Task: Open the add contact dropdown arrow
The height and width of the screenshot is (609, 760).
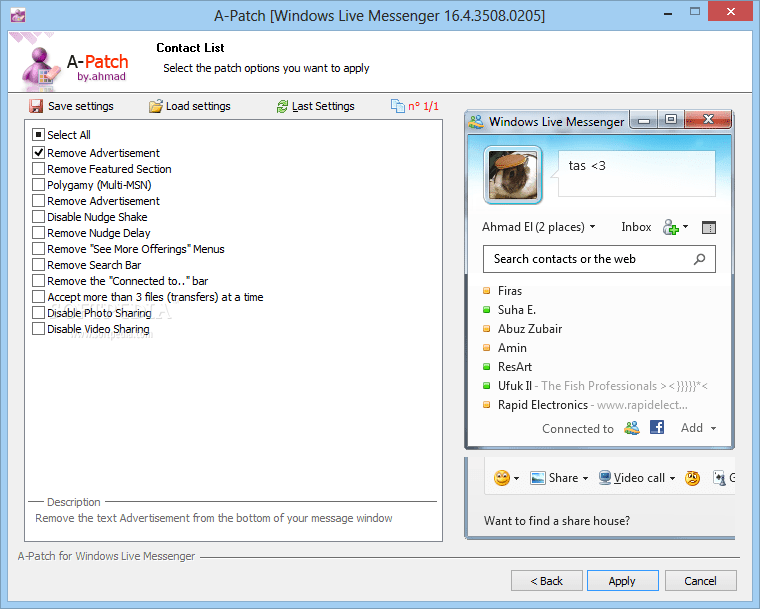Action: [685, 226]
